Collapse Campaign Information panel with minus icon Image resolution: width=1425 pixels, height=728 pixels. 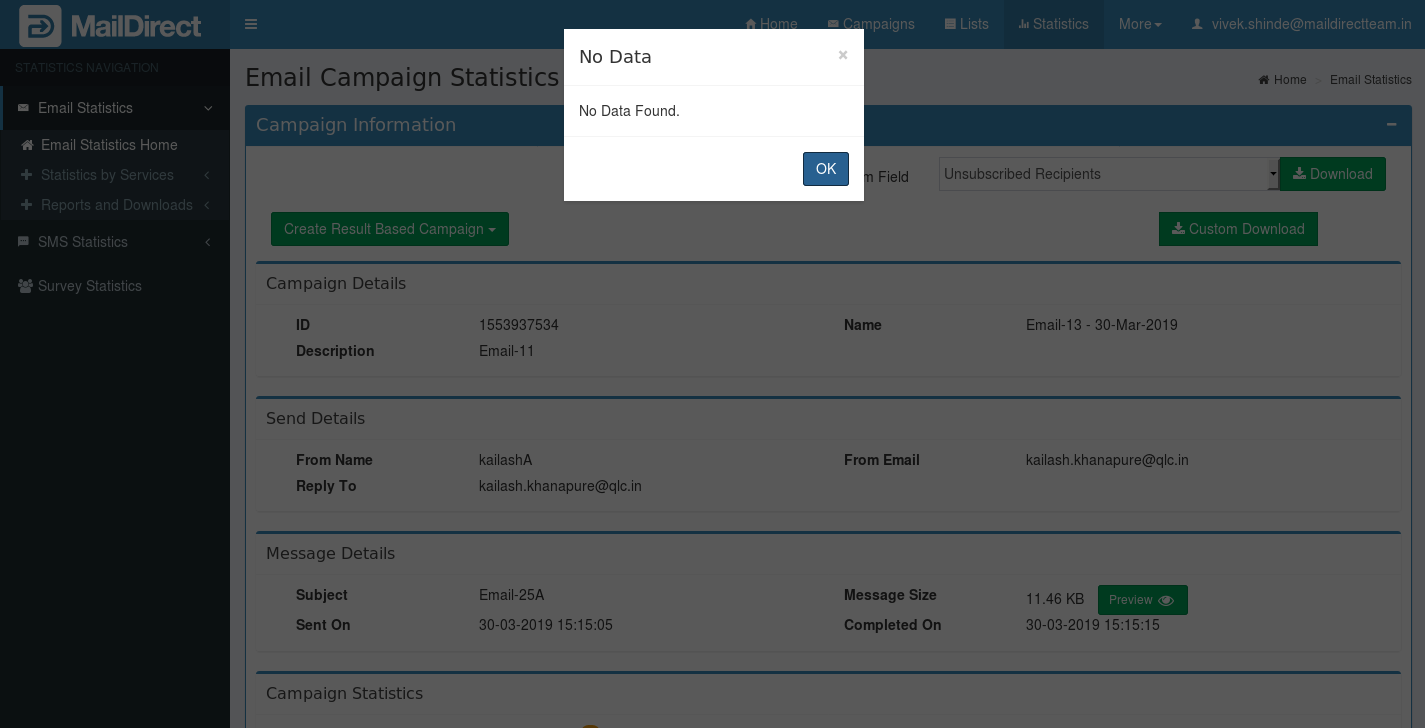(x=1391, y=125)
